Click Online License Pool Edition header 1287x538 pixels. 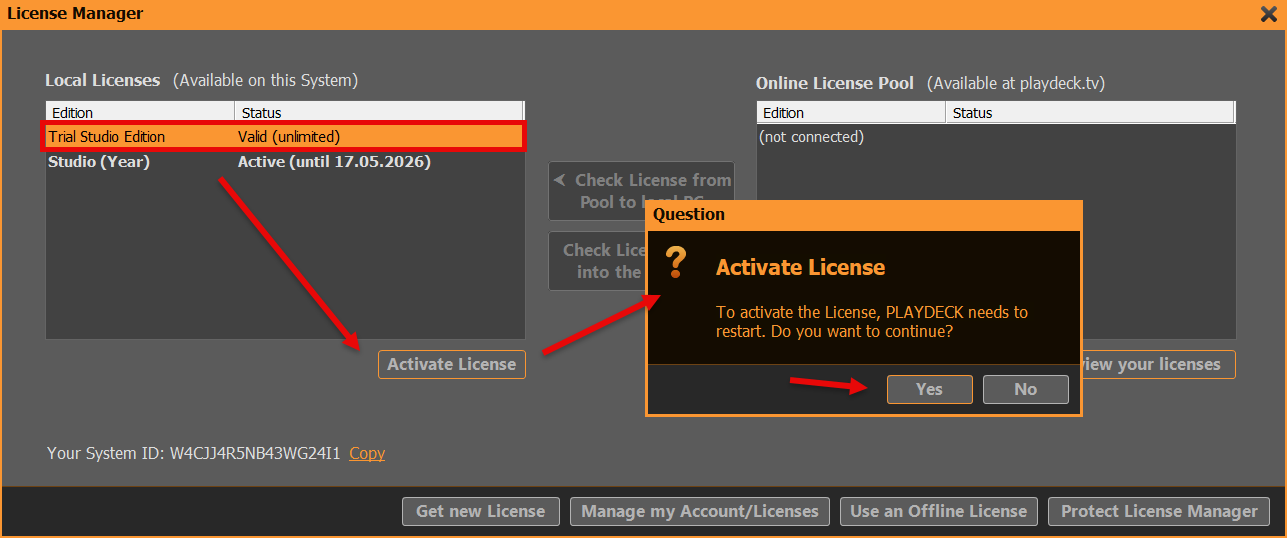[851, 112]
